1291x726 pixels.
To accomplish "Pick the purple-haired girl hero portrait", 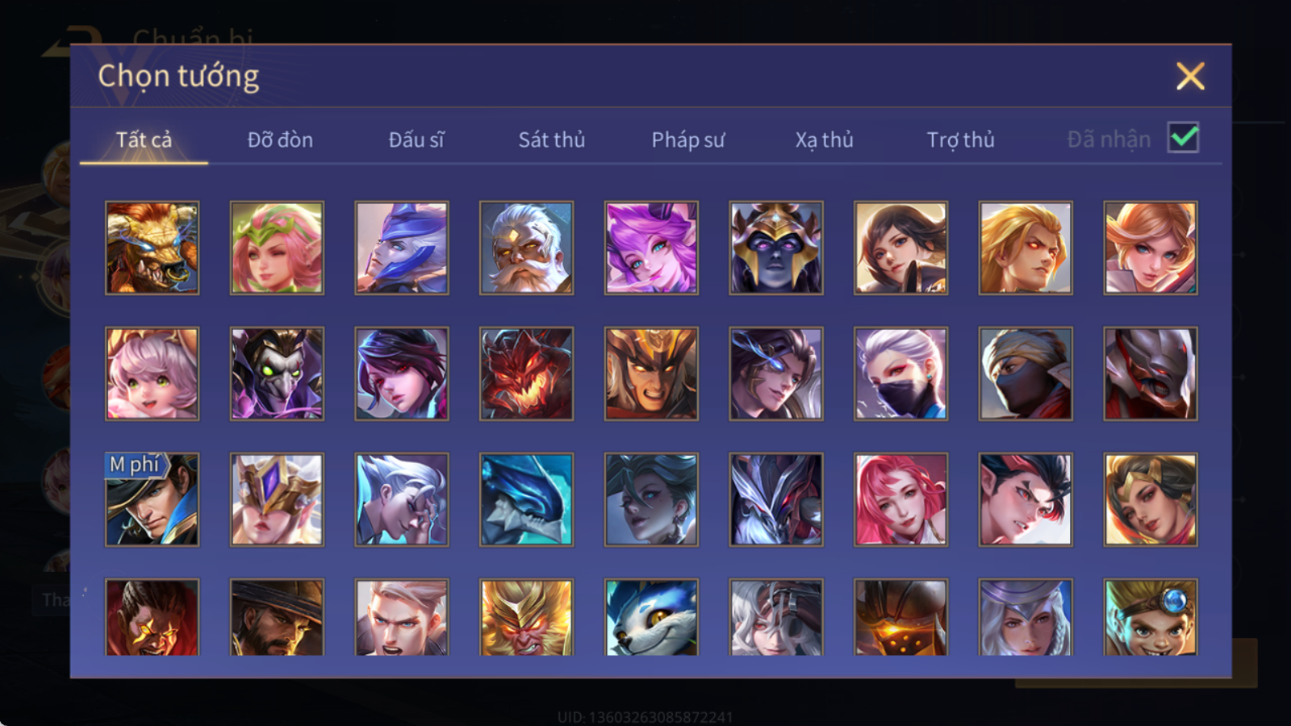I will [x=651, y=248].
